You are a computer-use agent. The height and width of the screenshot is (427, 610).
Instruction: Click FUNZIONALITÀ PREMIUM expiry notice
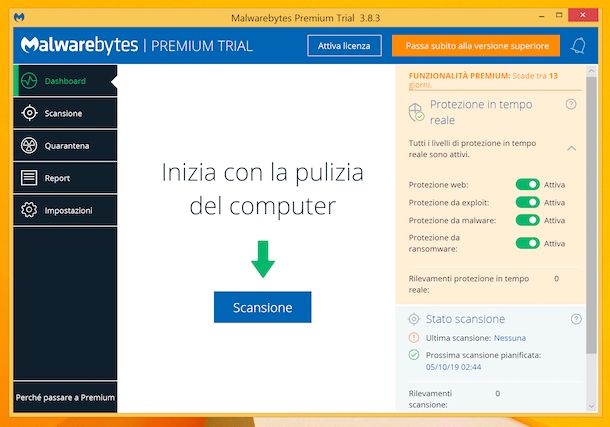(x=483, y=80)
